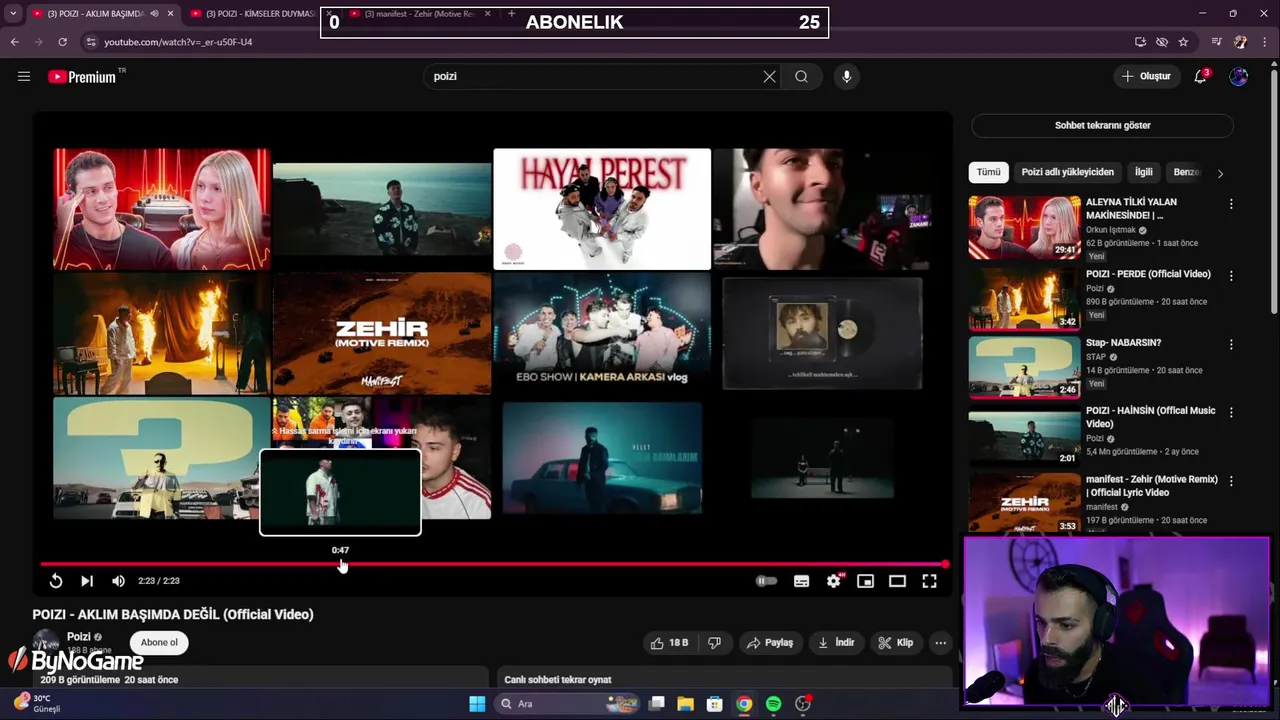This screenshot has height=720, width=1280.
Task: Click the playhead dot at end of timeline
Action: (x=944, y=564)
